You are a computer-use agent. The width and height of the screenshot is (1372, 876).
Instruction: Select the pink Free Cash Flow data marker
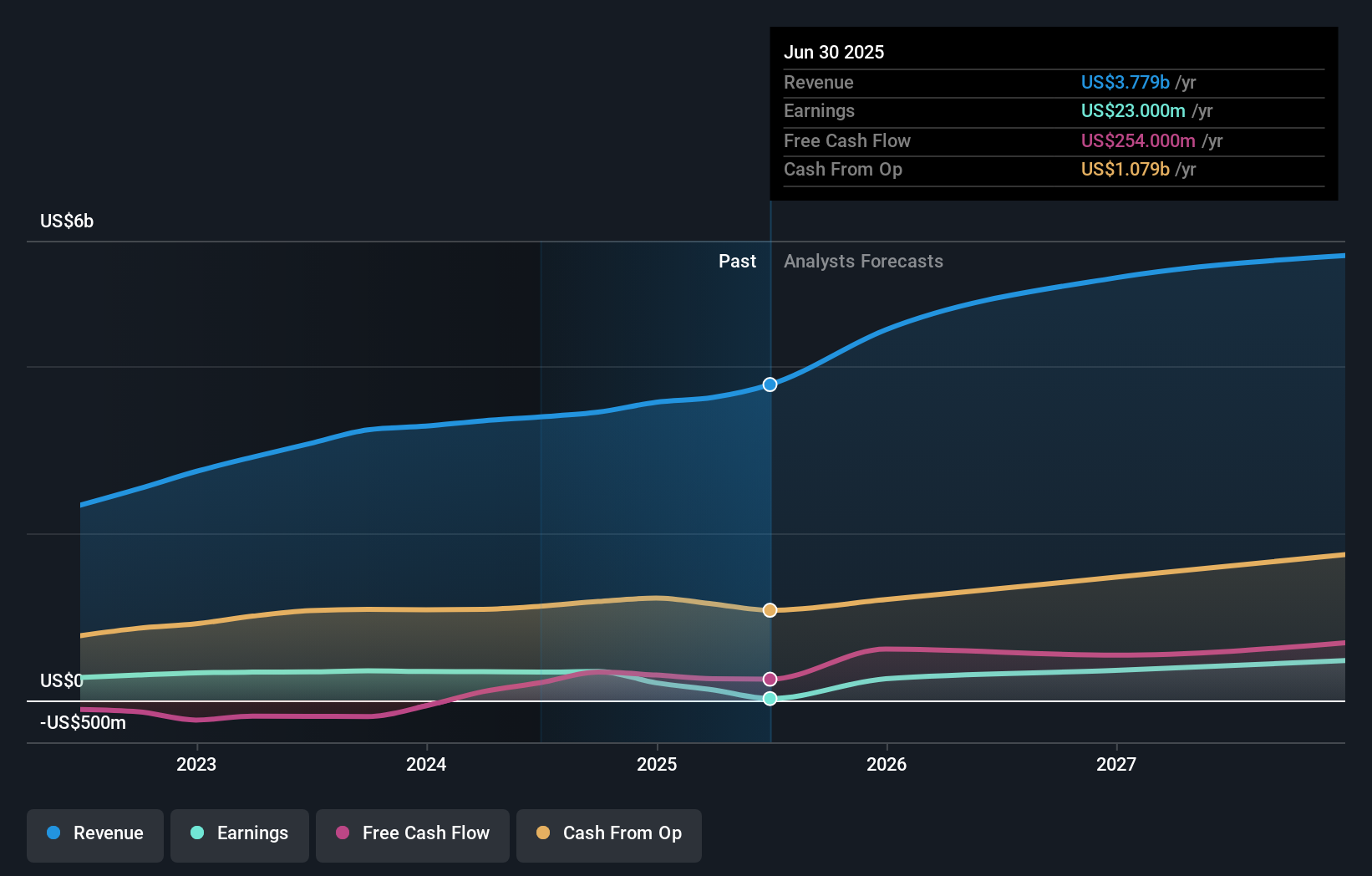coord(770,679)
